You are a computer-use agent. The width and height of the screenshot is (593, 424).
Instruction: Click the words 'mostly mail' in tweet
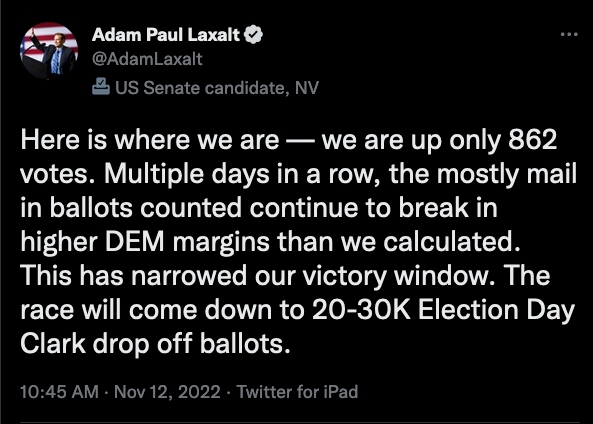point(507,175)
